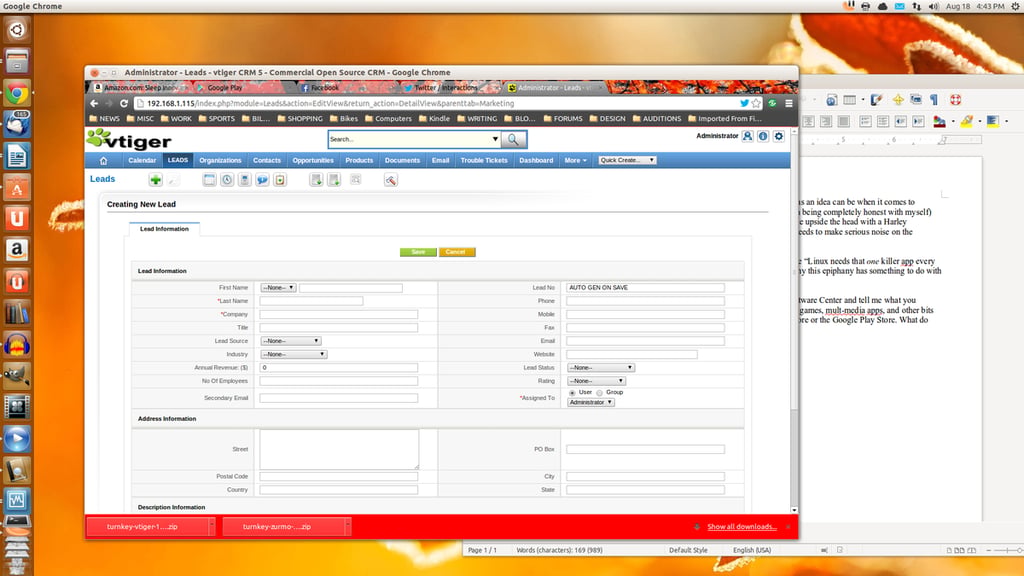Open the Leads settings wrench icon
Screen dimensions: 1024x576
coord(391,180)
